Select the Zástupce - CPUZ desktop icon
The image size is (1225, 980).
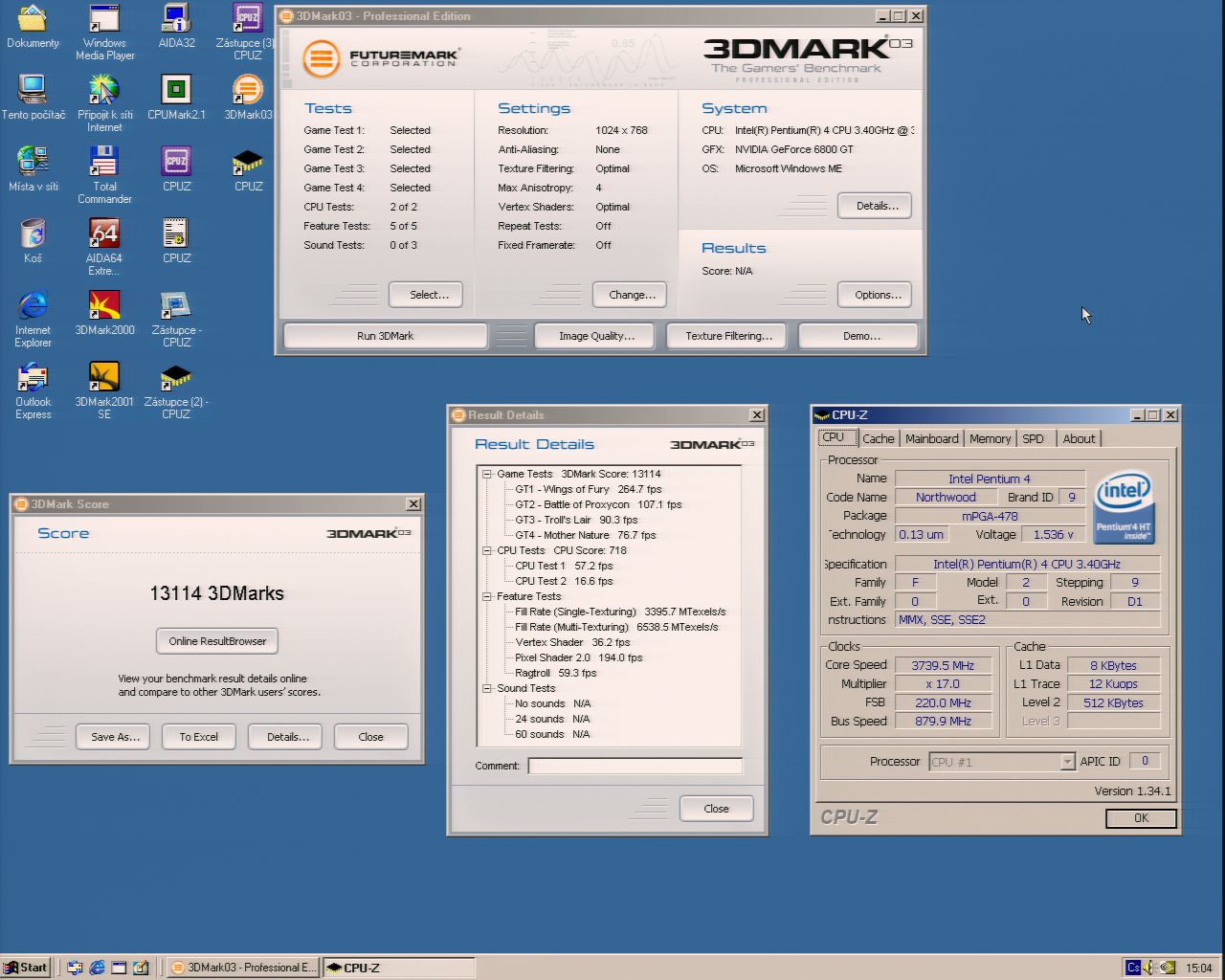point(176,319)
